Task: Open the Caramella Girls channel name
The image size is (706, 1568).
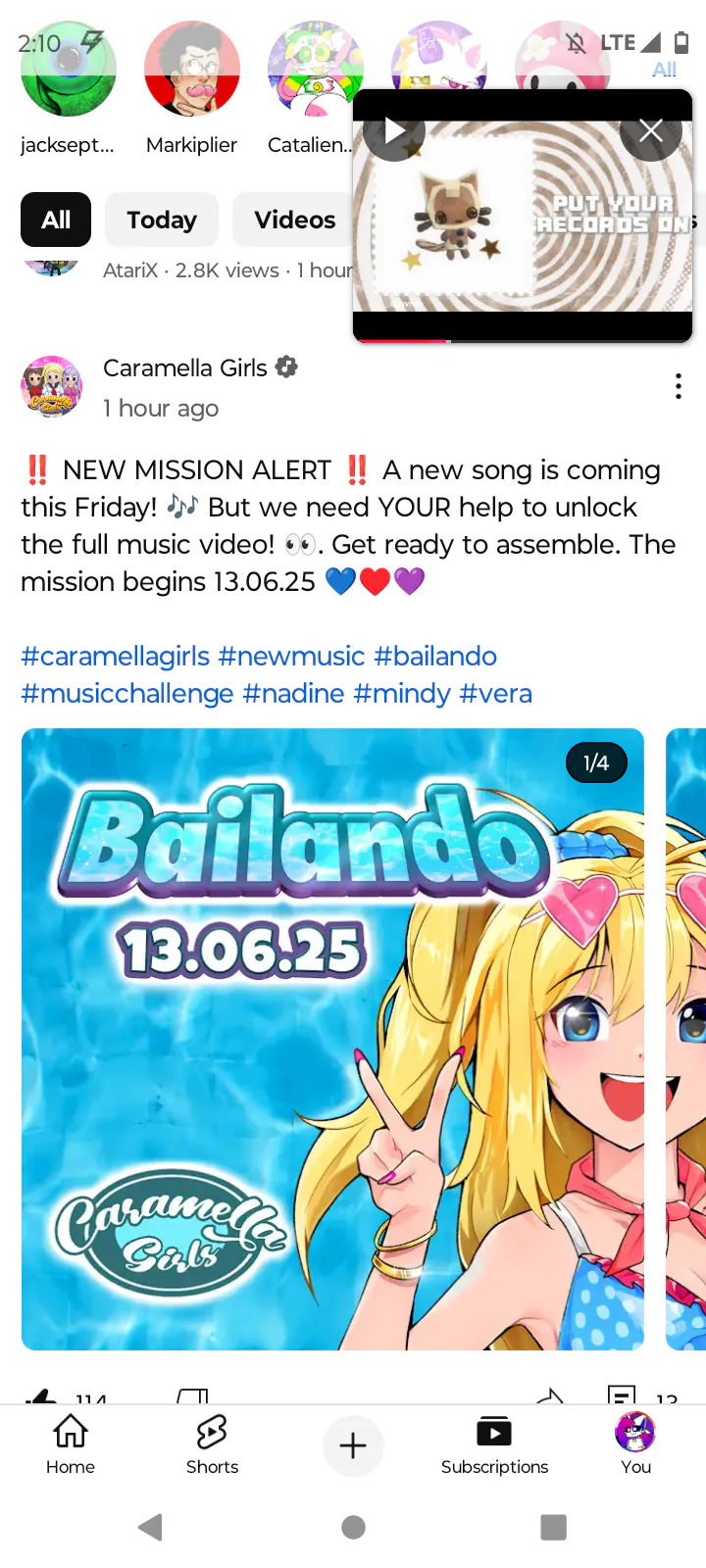Action: point(185,367)
